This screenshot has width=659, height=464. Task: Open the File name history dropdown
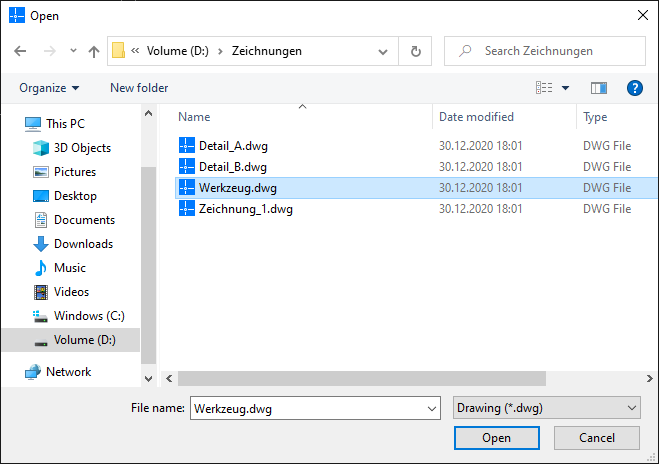432,408
